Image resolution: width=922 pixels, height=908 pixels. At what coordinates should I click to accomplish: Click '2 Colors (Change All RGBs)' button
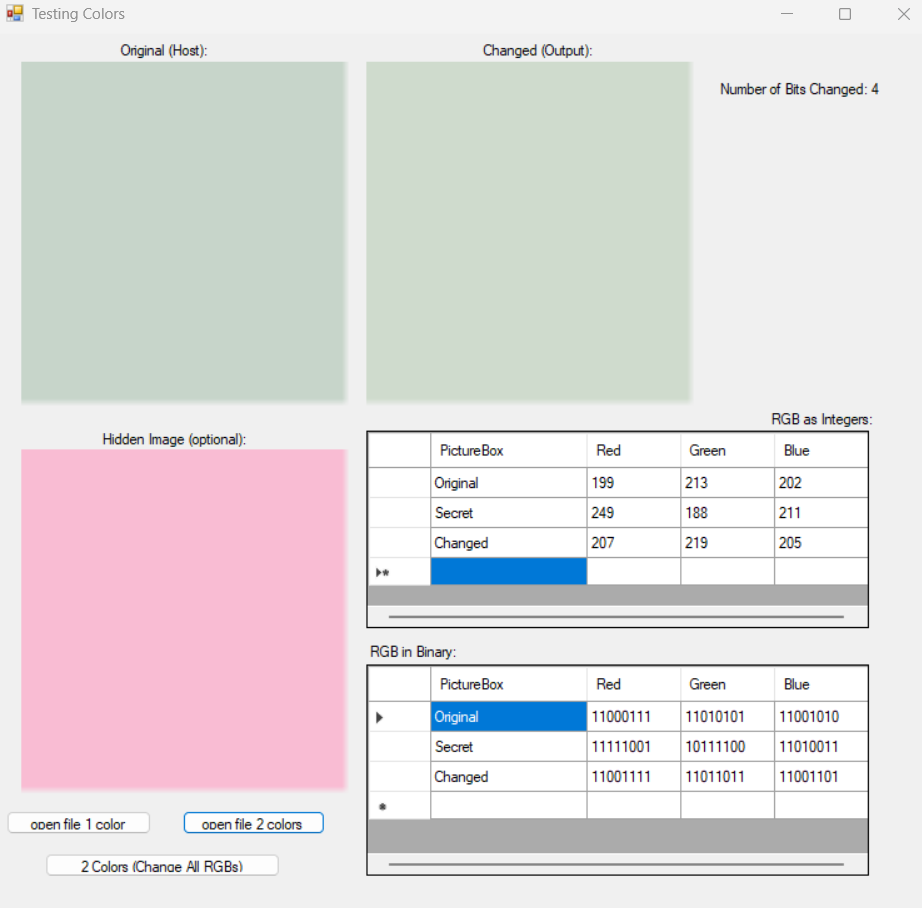click(x=162, y=865)
